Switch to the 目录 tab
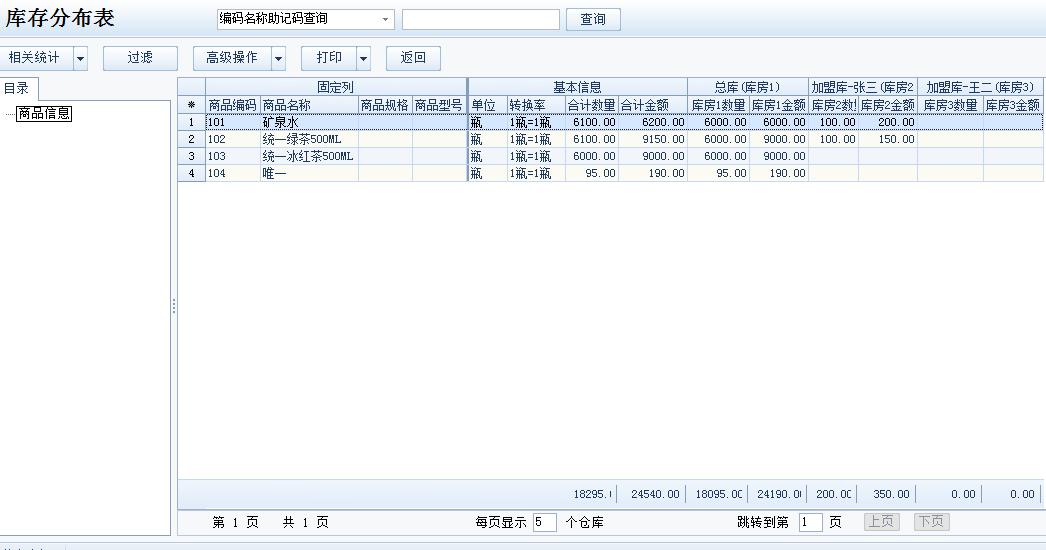Screen dimensions: 1046x550 coord(16,88)
